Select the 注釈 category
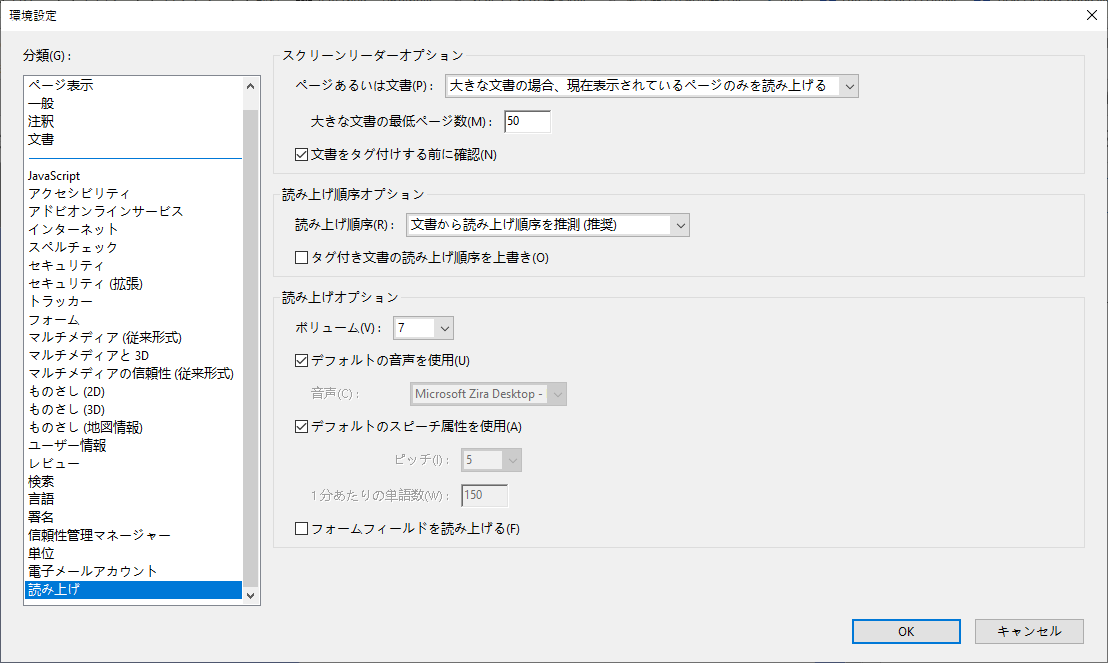The width and height of the screenshot is (1108, 663). point(45,120)
